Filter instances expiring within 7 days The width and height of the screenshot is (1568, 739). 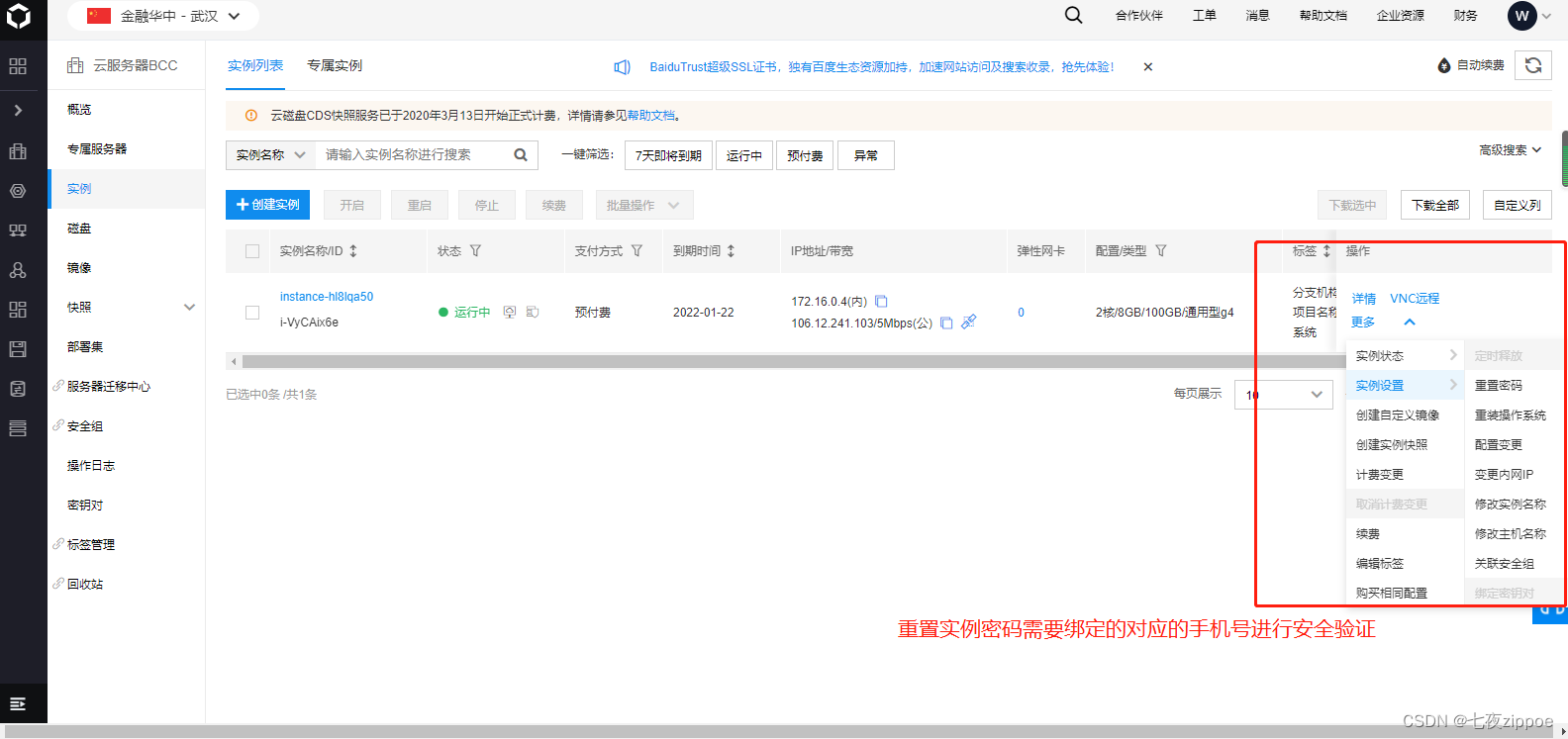pyautogui.click(x=668, y=155)
